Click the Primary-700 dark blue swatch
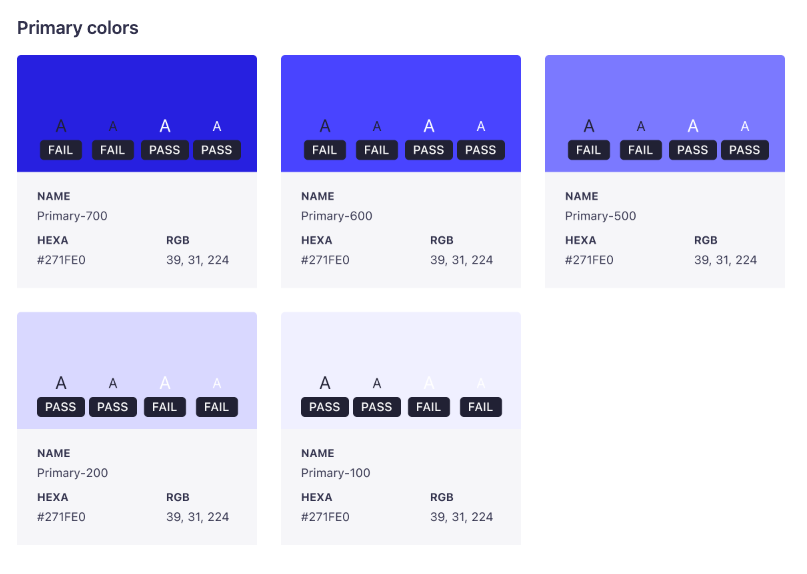 coord(137,113)
